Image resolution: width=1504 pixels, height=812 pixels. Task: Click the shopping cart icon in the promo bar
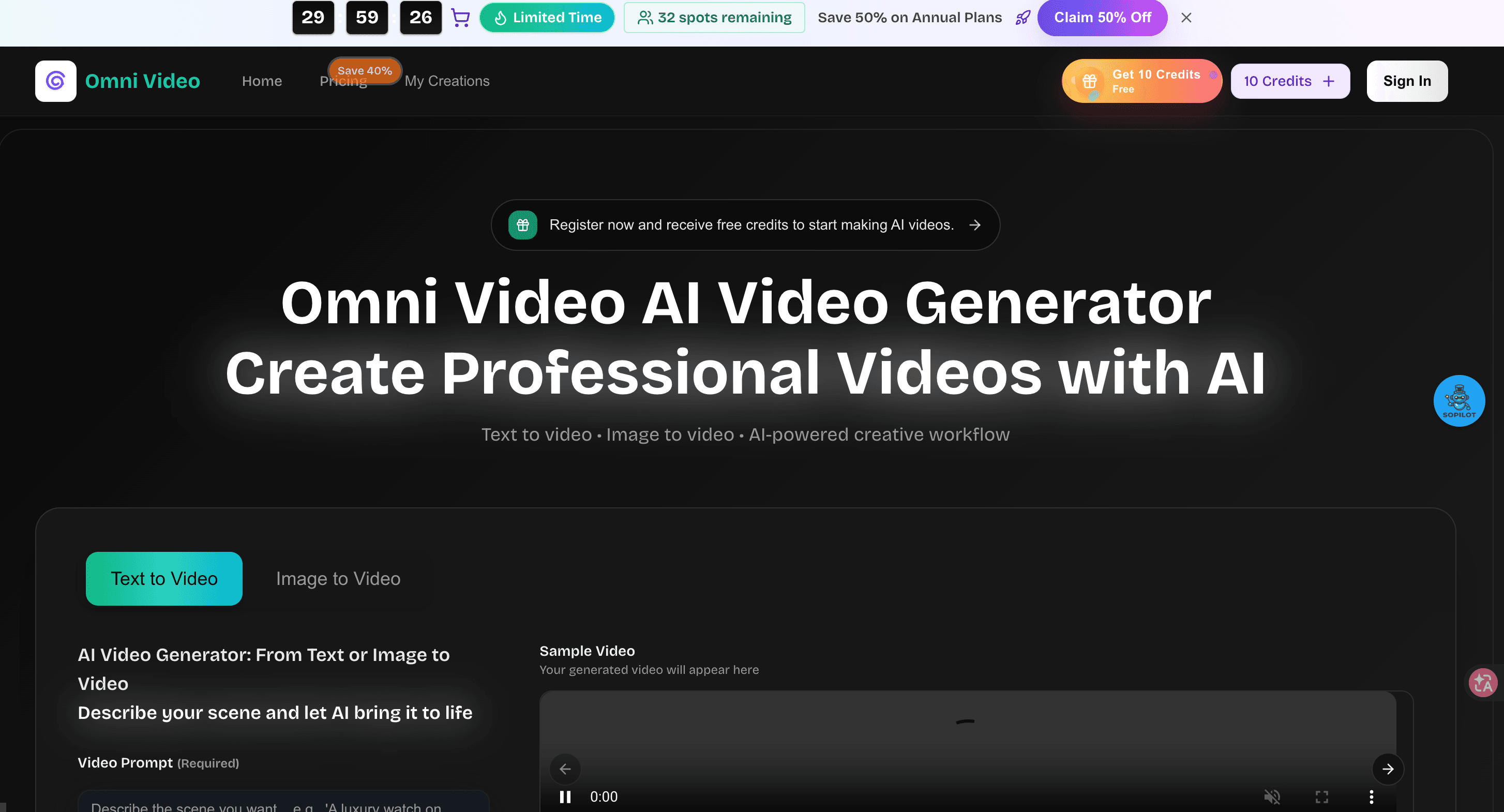coord(461,18)
